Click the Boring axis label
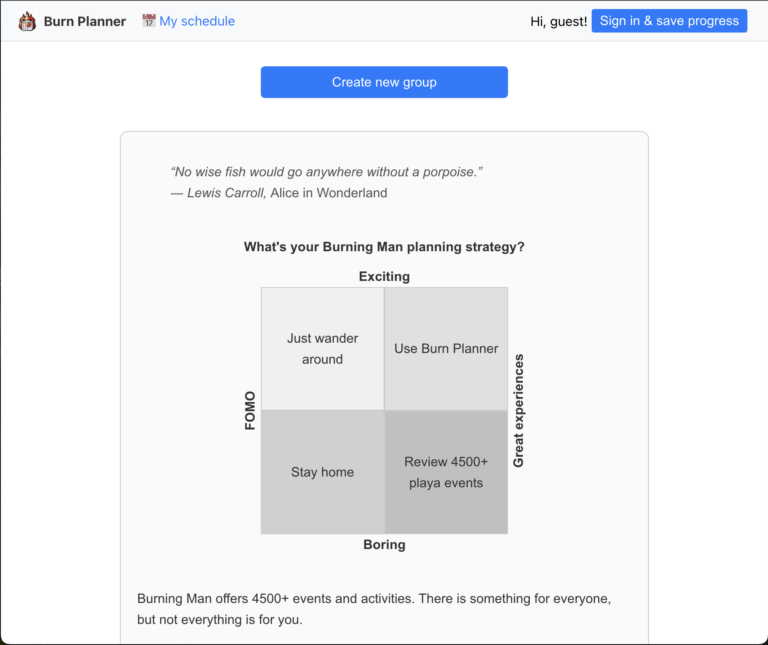This screenshot has width=768, height=645. [x=384, y=545]
